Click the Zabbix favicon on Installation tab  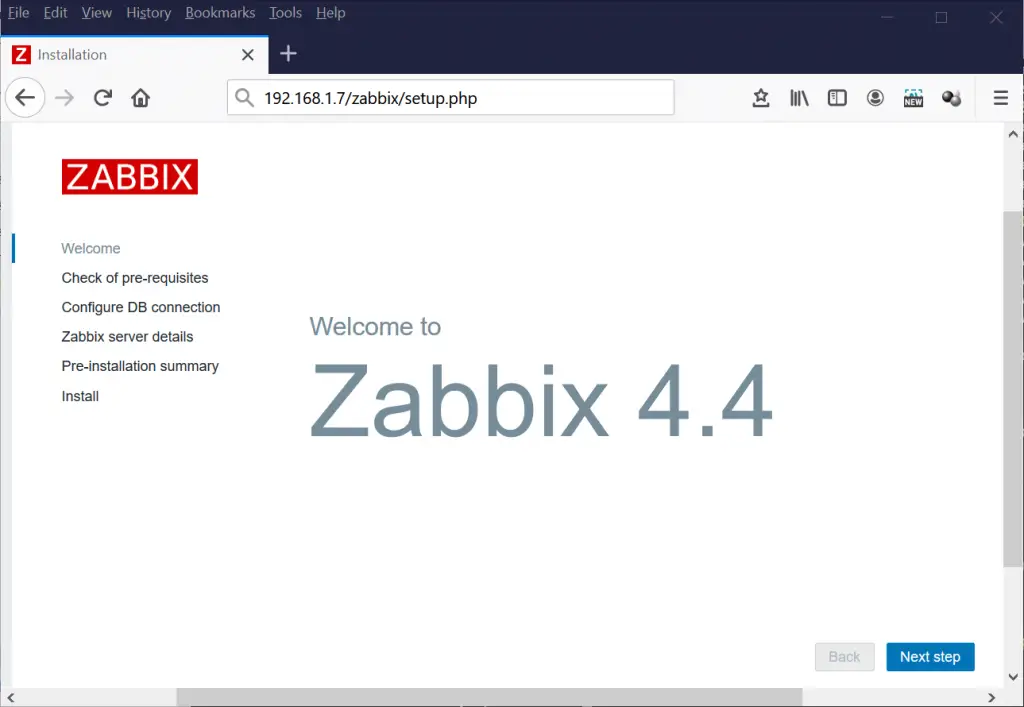pyautogui.click(x=22, y=55)
